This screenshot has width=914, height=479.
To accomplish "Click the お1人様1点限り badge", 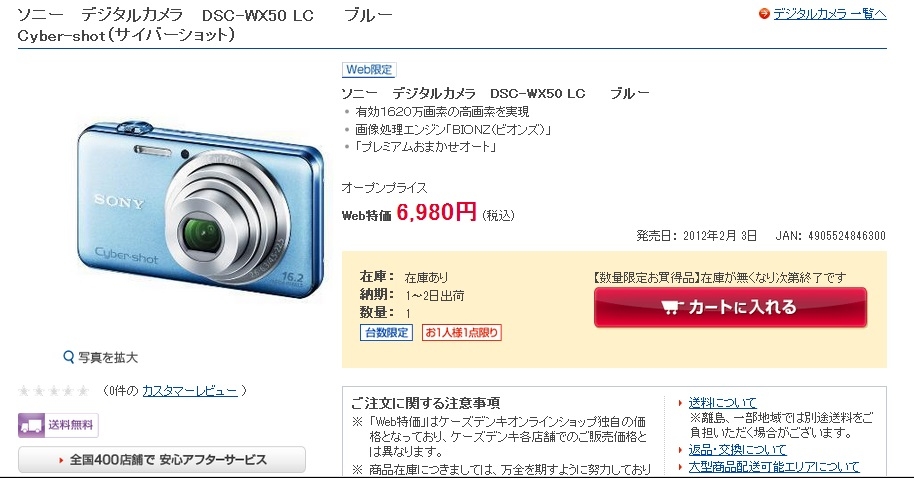I will (462, 333).
